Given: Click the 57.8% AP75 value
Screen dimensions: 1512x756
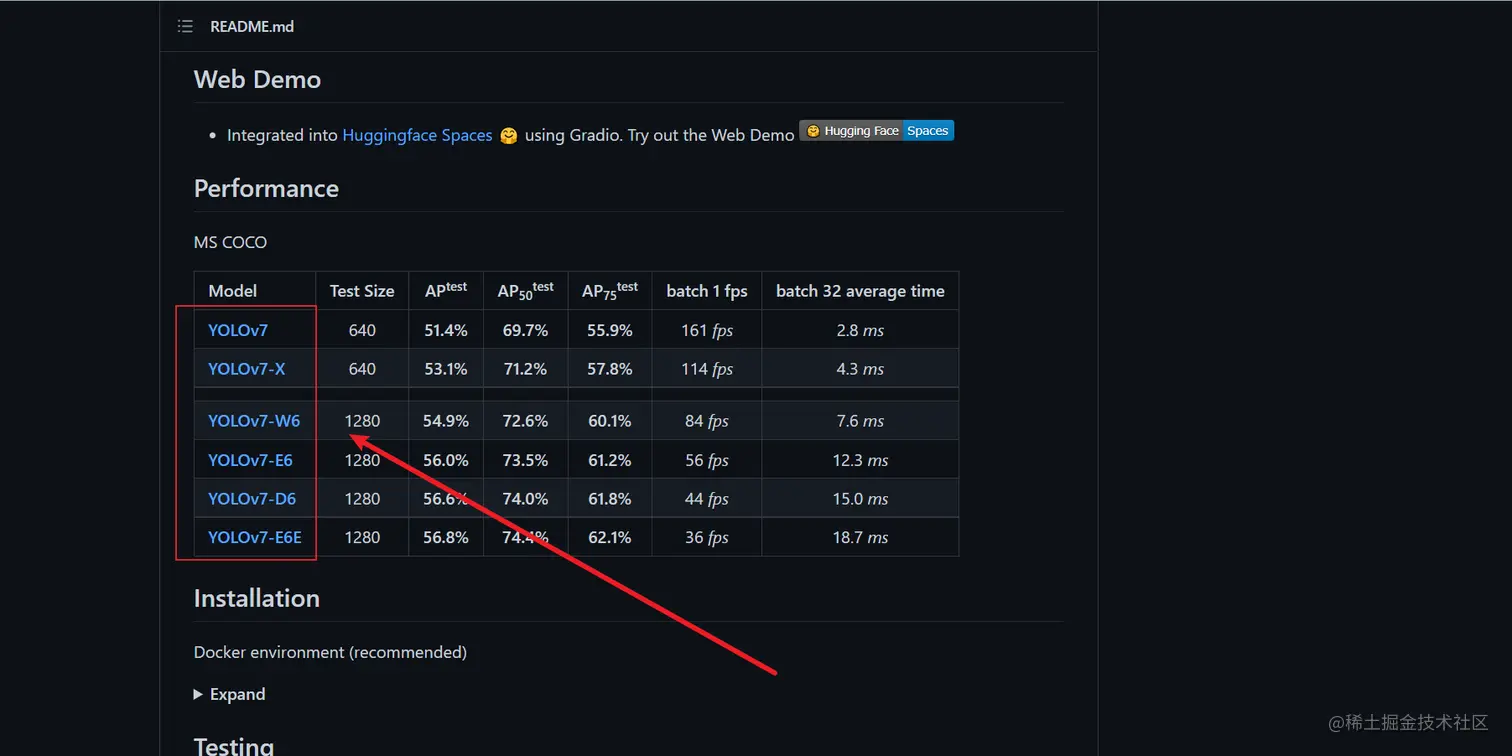Looking at the screenshot, I should pos(610,369).
